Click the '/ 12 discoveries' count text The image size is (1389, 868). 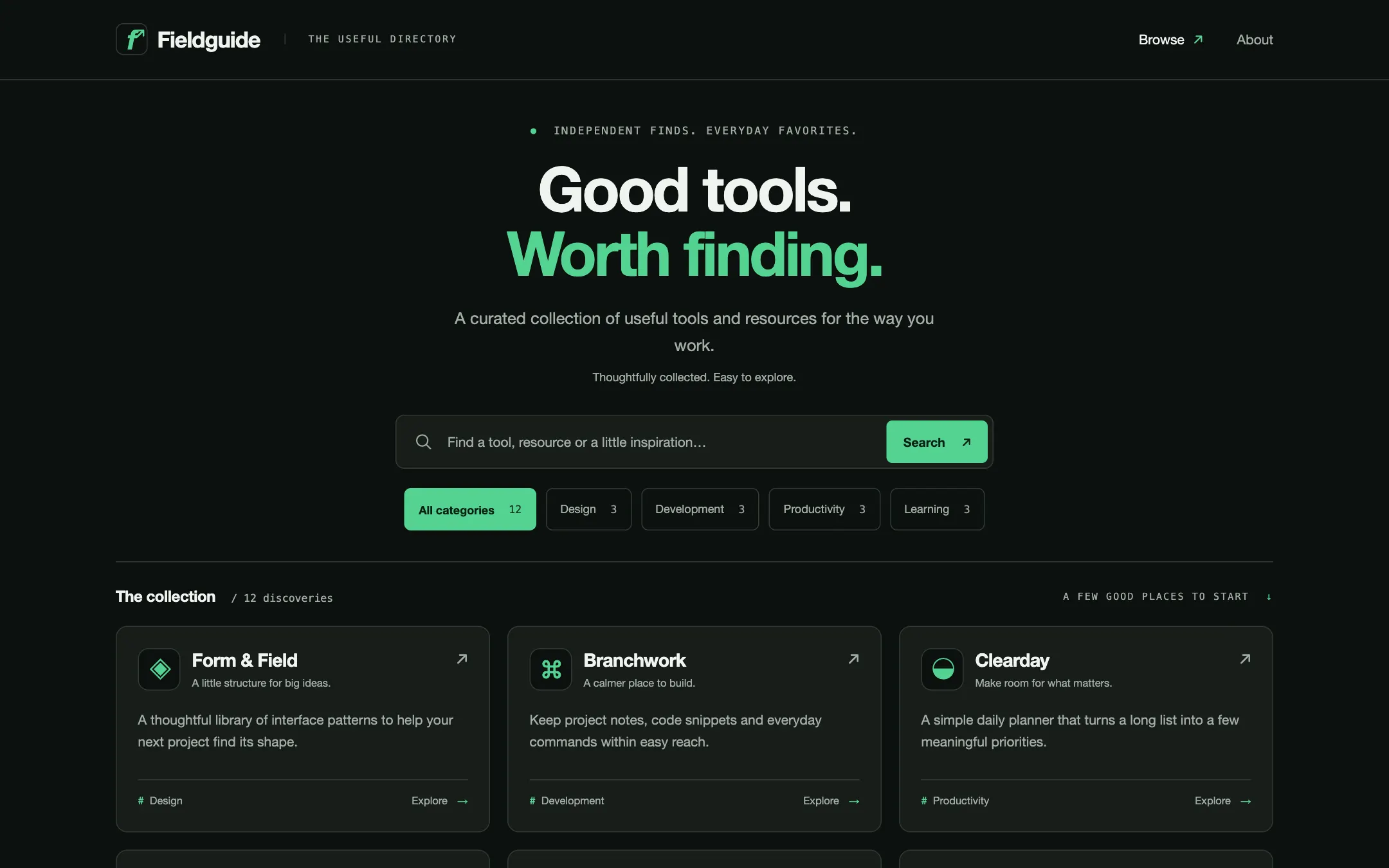[282, 598]
